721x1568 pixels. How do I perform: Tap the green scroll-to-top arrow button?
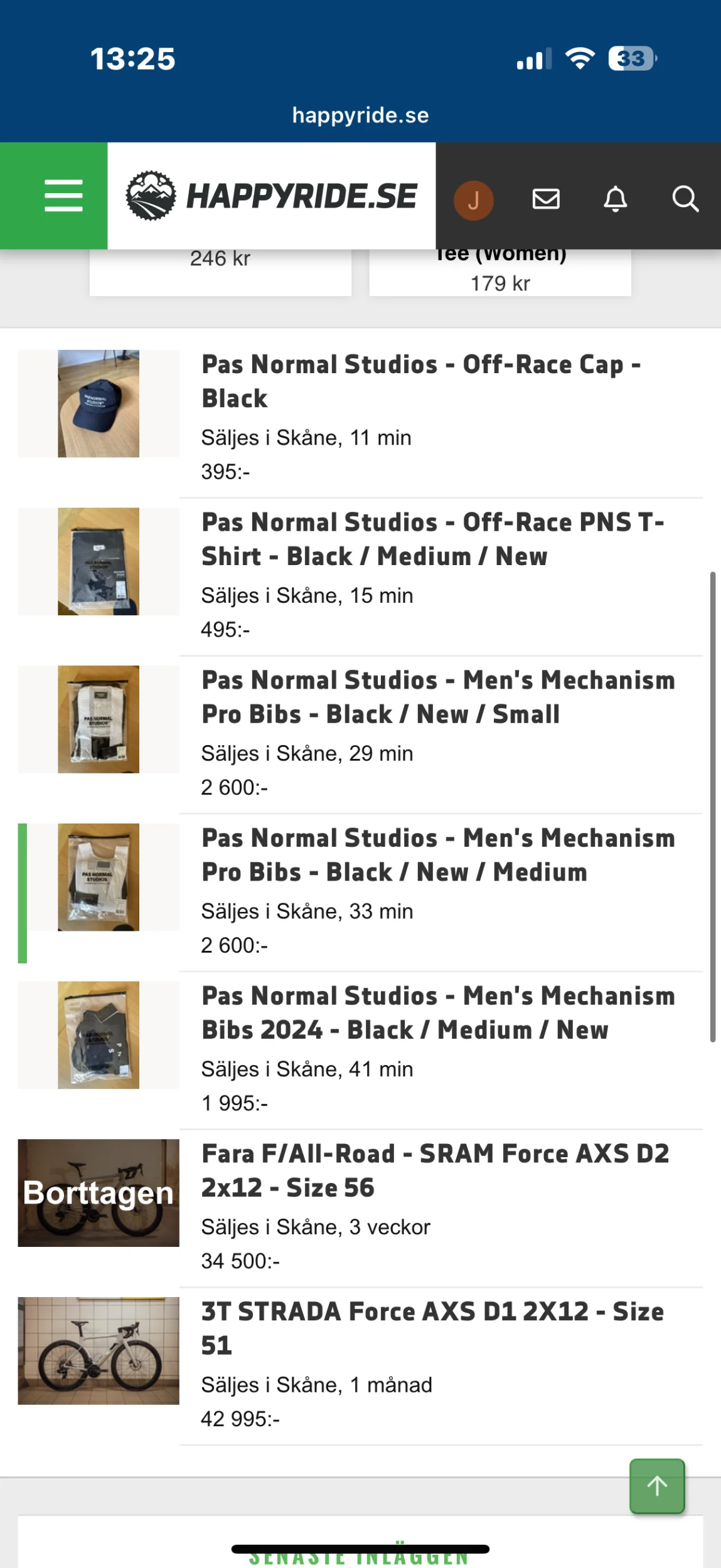656,1485
